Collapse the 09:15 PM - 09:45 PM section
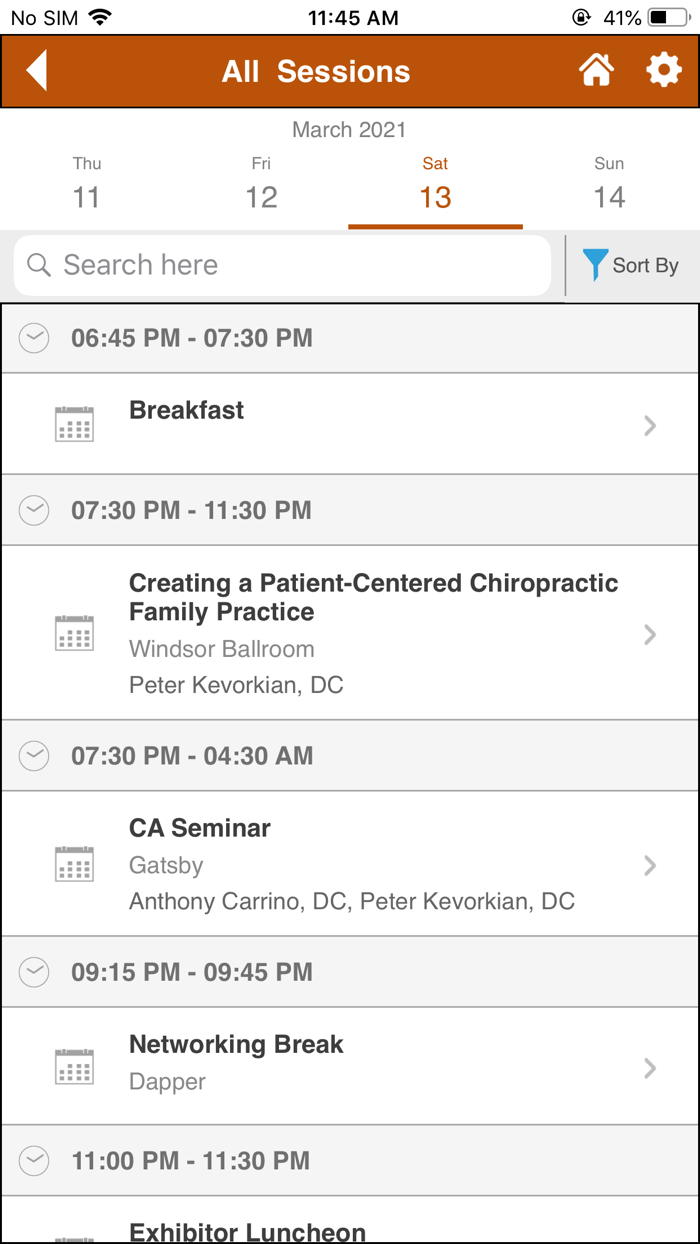Screen dimensions: 700x1244 (x=33, y=971)
